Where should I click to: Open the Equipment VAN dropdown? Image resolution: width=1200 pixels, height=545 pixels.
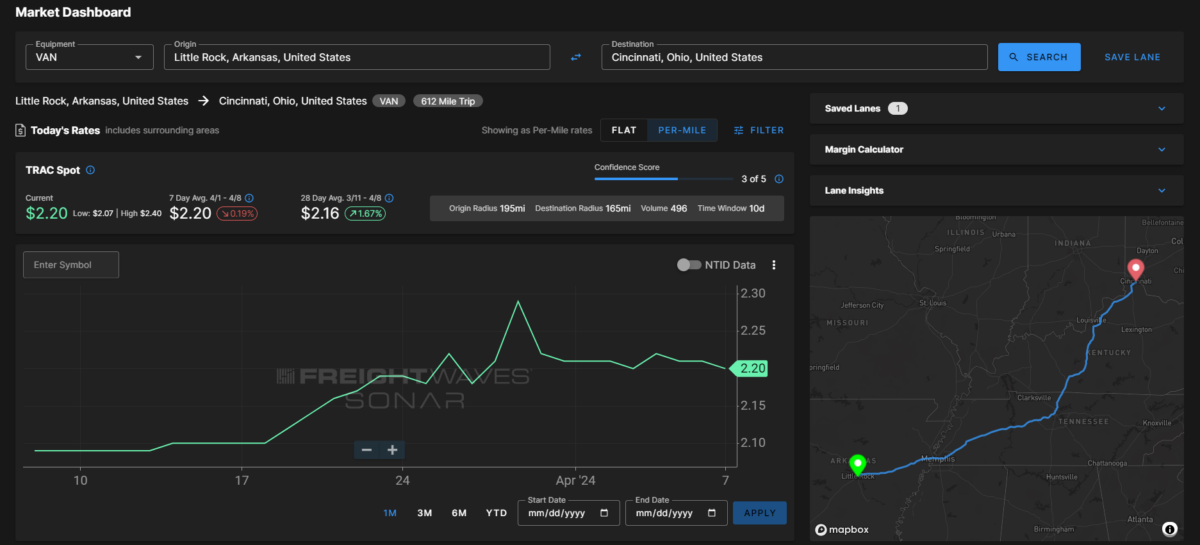click(x=89, y=57)
